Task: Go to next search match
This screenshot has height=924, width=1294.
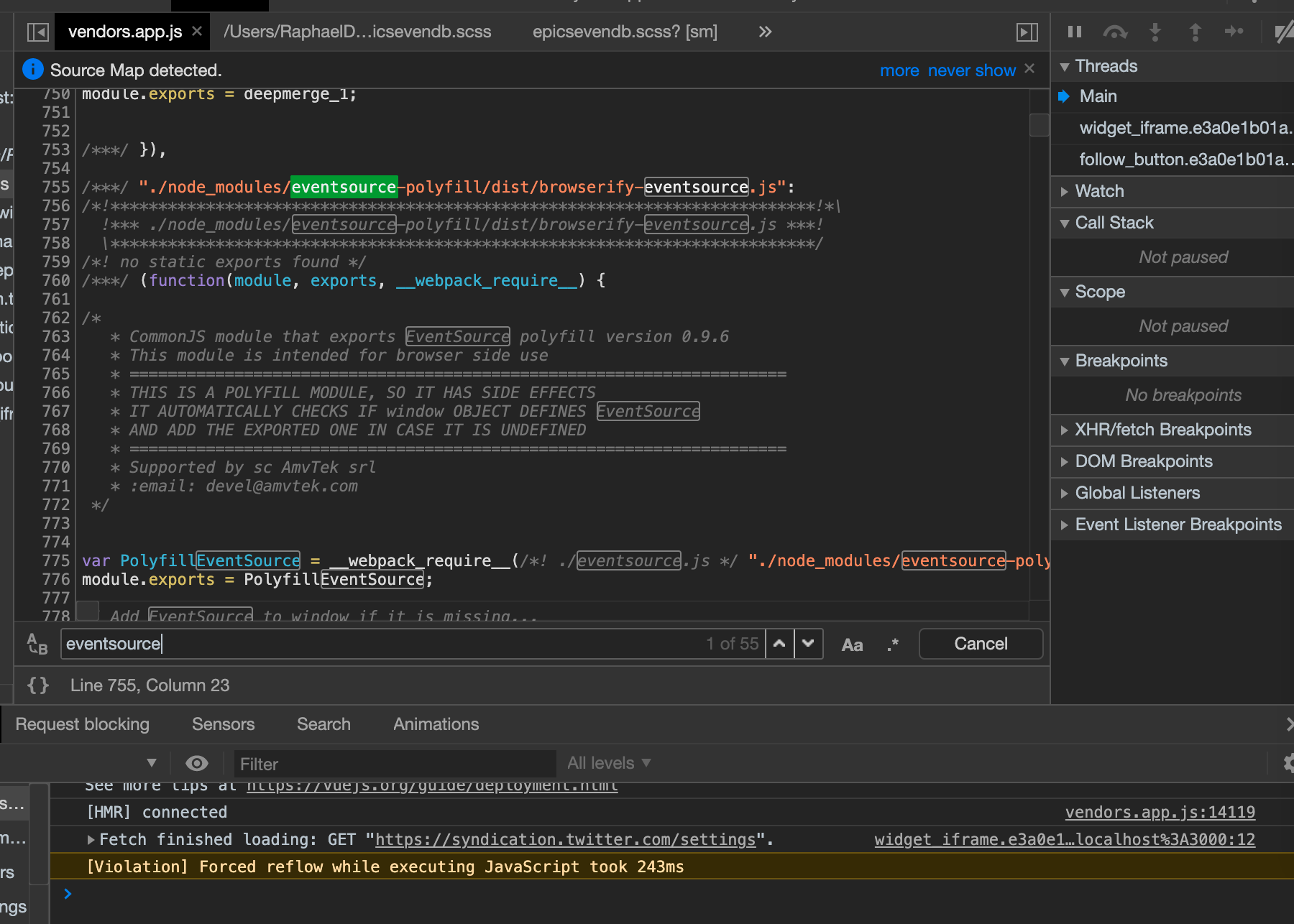Action: click(808, 644)
